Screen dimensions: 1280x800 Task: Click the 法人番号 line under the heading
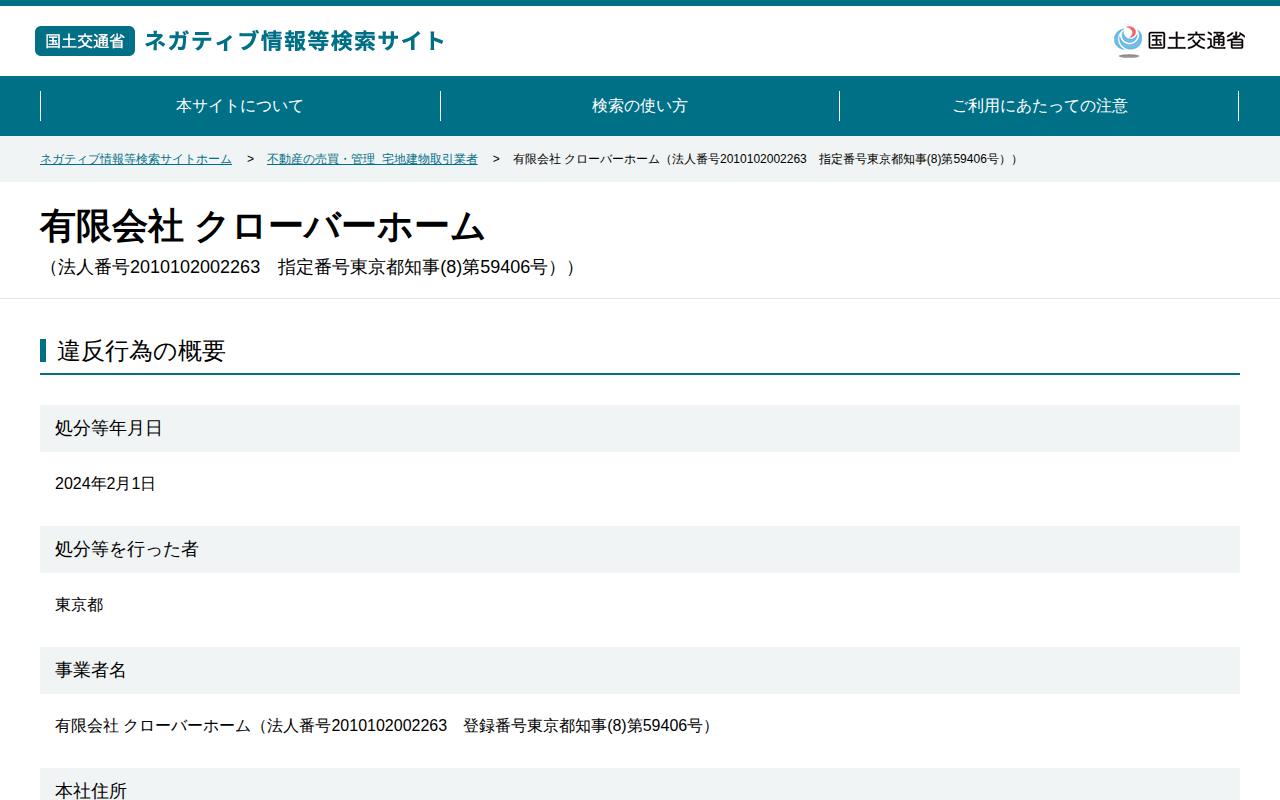(x=308, y=267)
